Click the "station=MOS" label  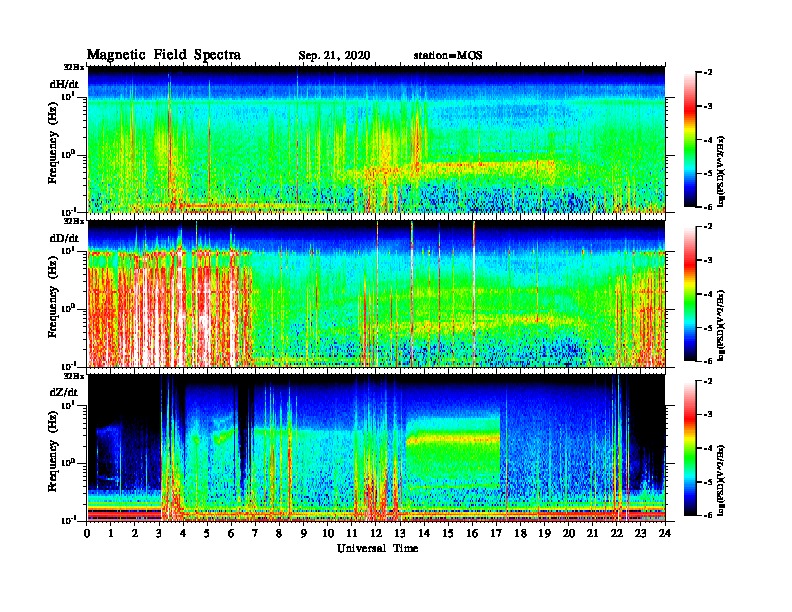click(448, 56)
